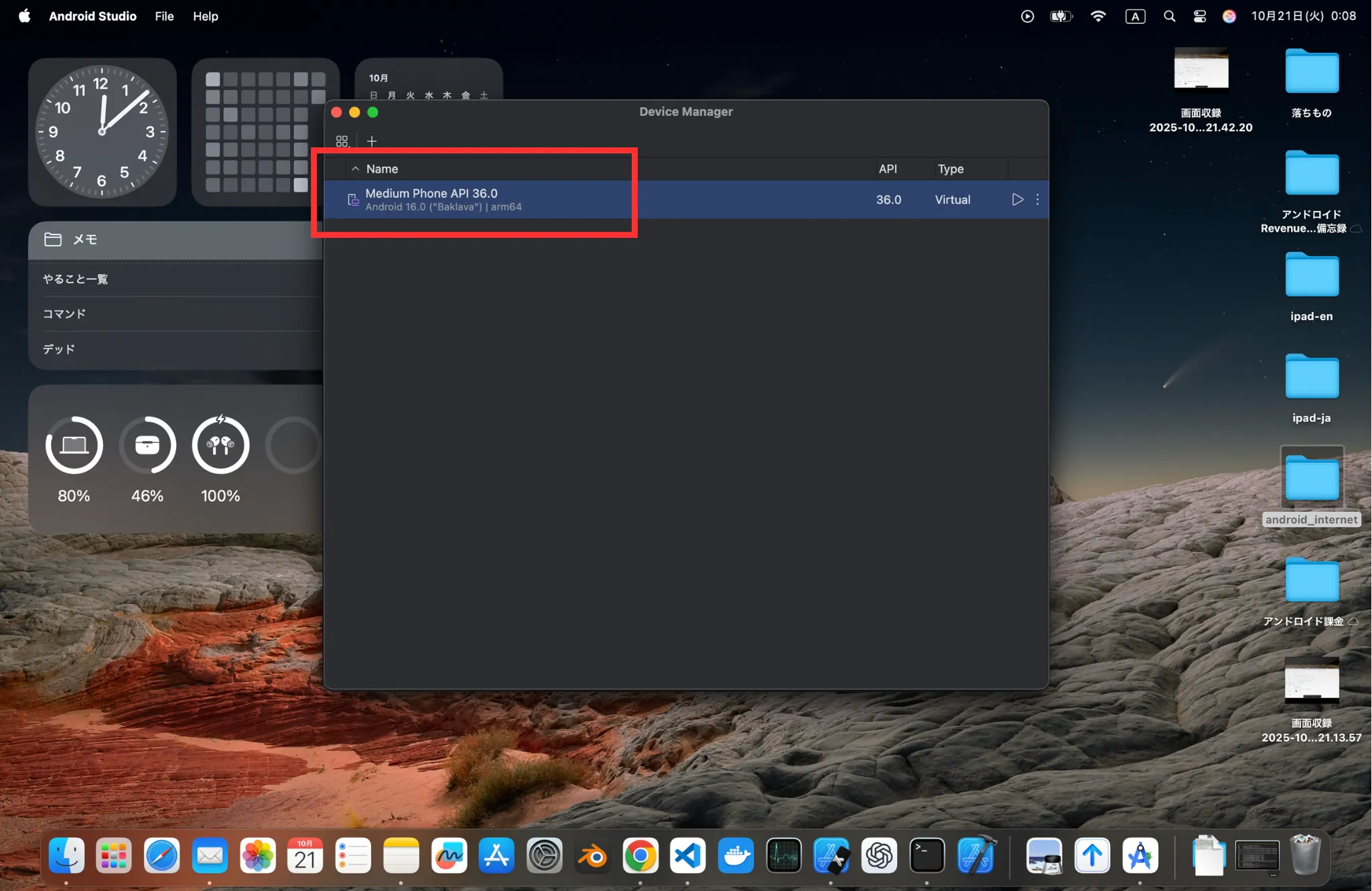1372x891 pixels.
Task: Add a new virtual device with the plus icon
Action: 372,141
